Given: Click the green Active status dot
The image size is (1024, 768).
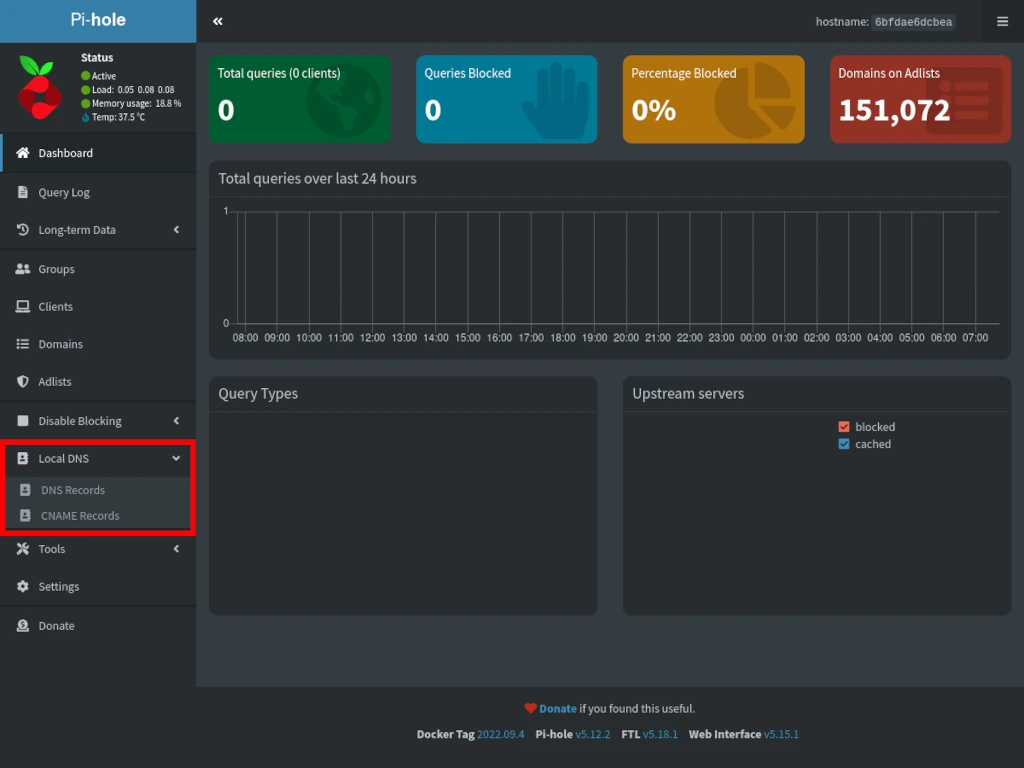Looking at the screenshot, I should [x=86, y=76].
